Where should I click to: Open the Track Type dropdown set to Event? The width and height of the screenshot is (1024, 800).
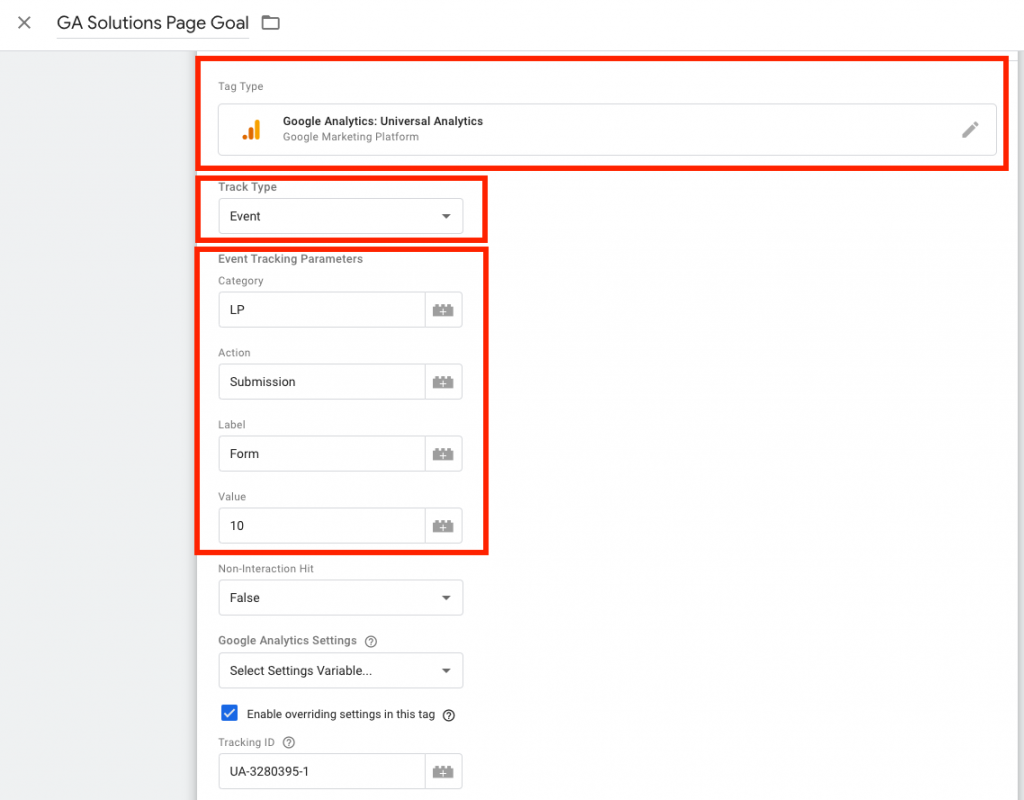click(x=341, y=216)
